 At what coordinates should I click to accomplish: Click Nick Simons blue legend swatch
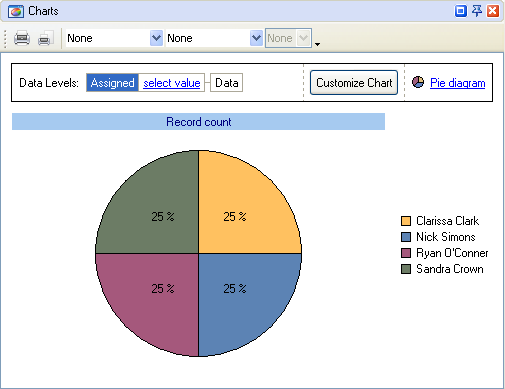tap(406, 237)
